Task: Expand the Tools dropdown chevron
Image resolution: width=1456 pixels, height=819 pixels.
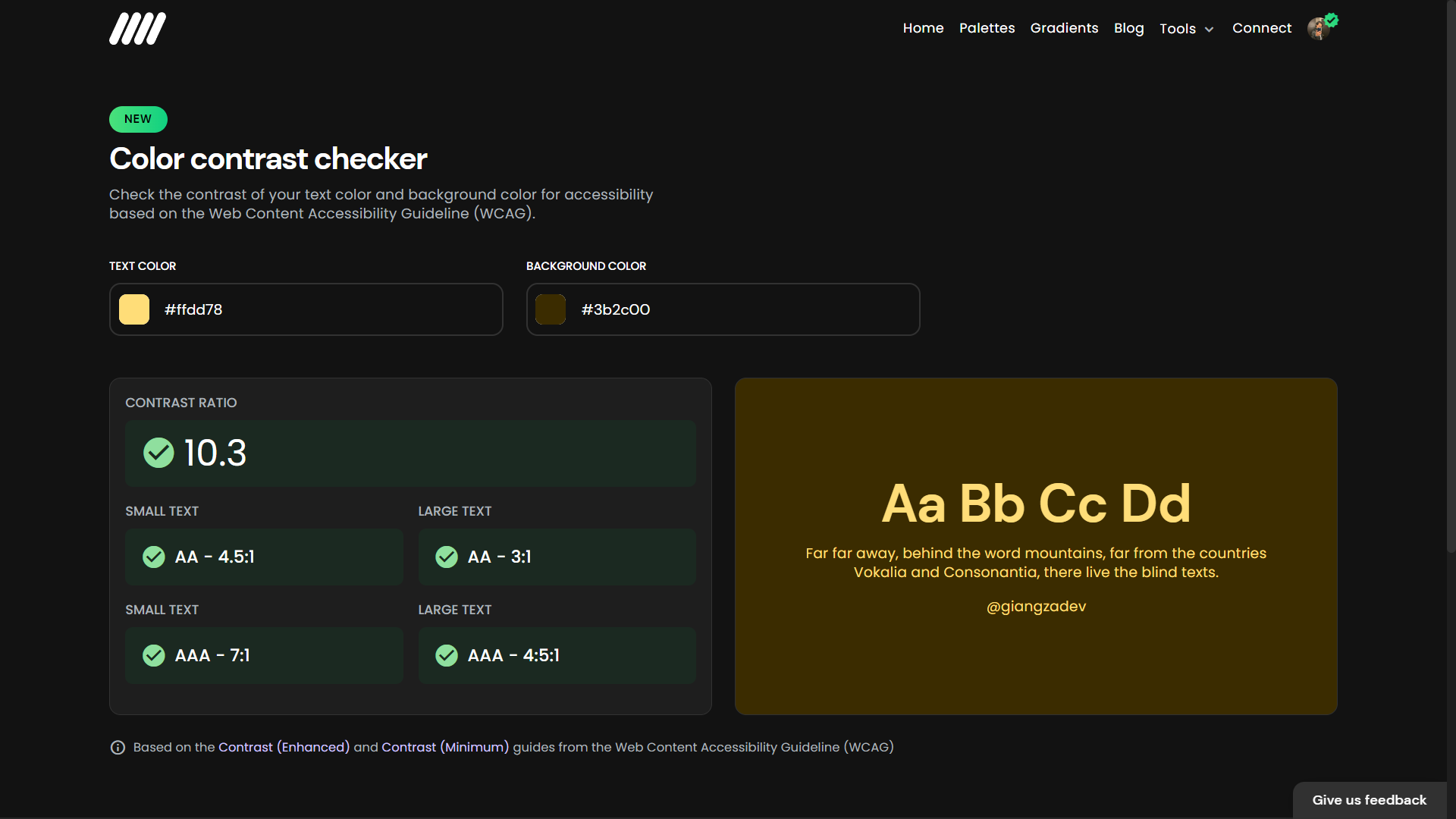Action: pyautogui.click(x=1210, y=30)
